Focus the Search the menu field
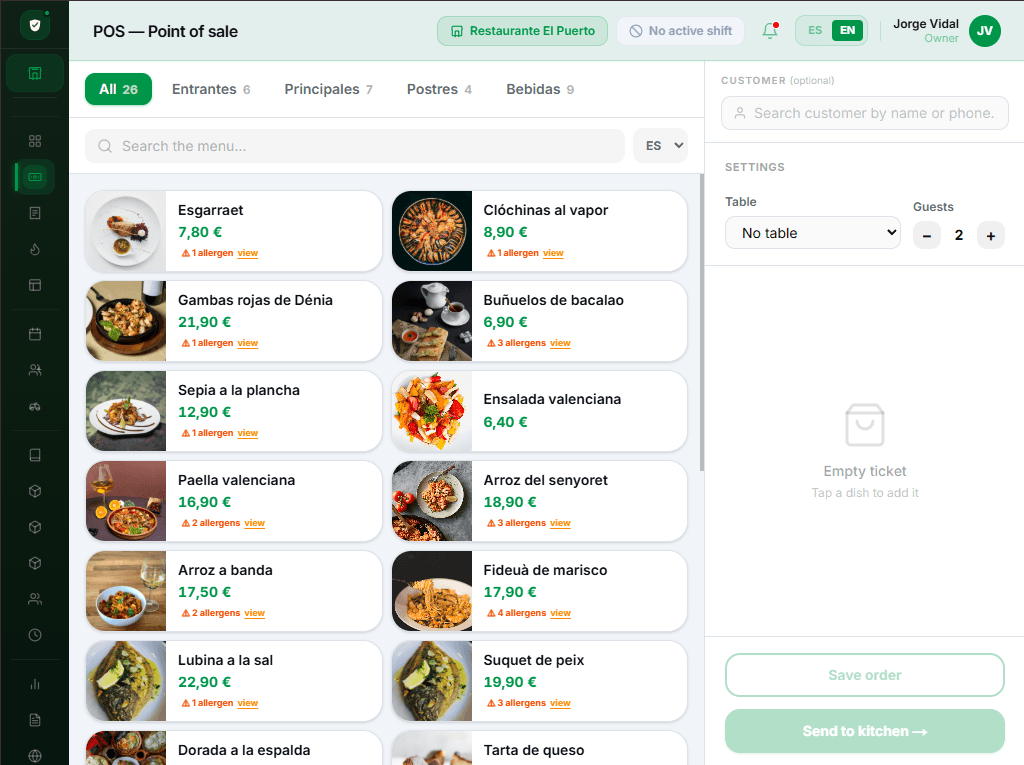Image resolution: width=1024 pixels, height=765 pixels. (x=355, y=146)
